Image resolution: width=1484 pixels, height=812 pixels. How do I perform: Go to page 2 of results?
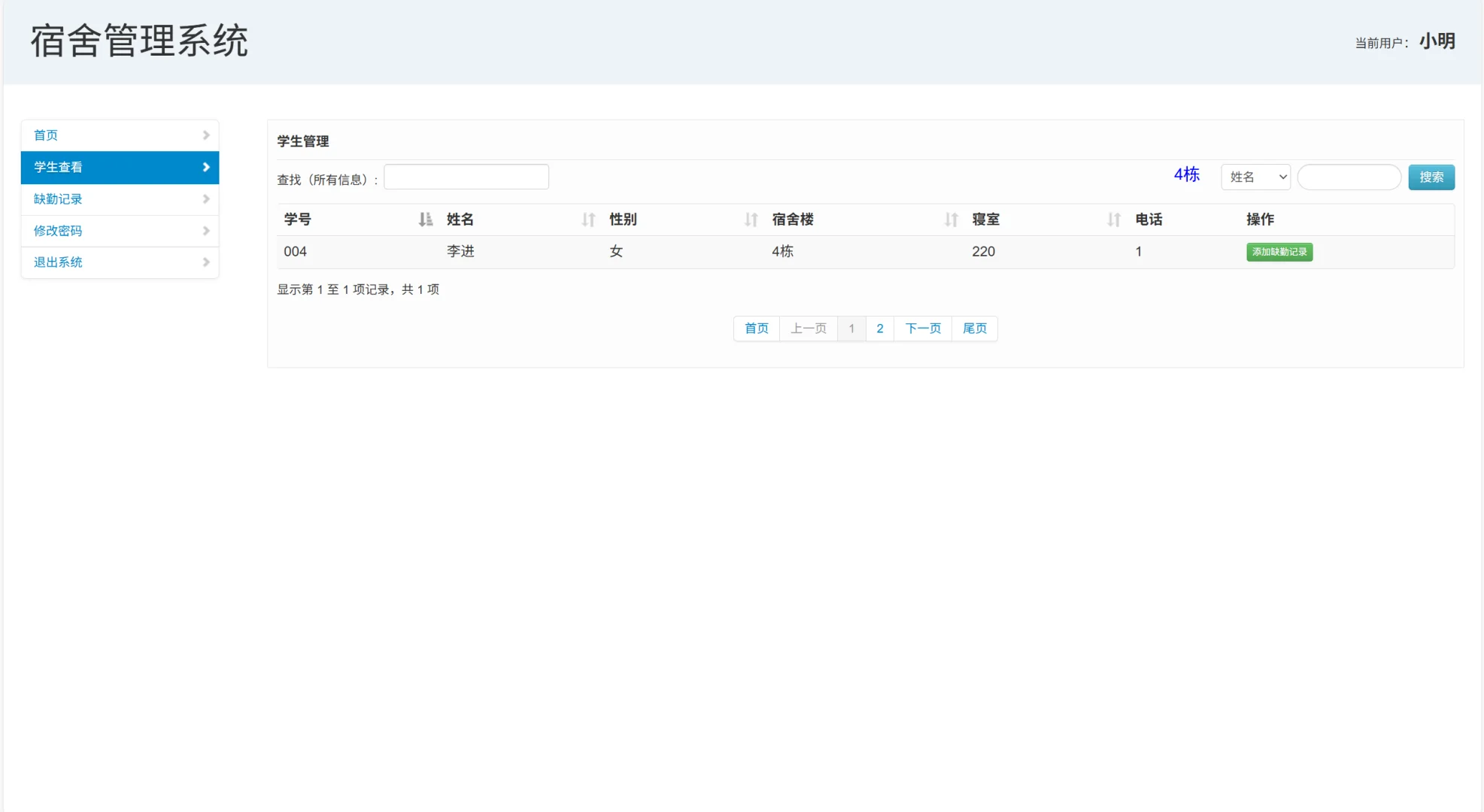(879, 329)
